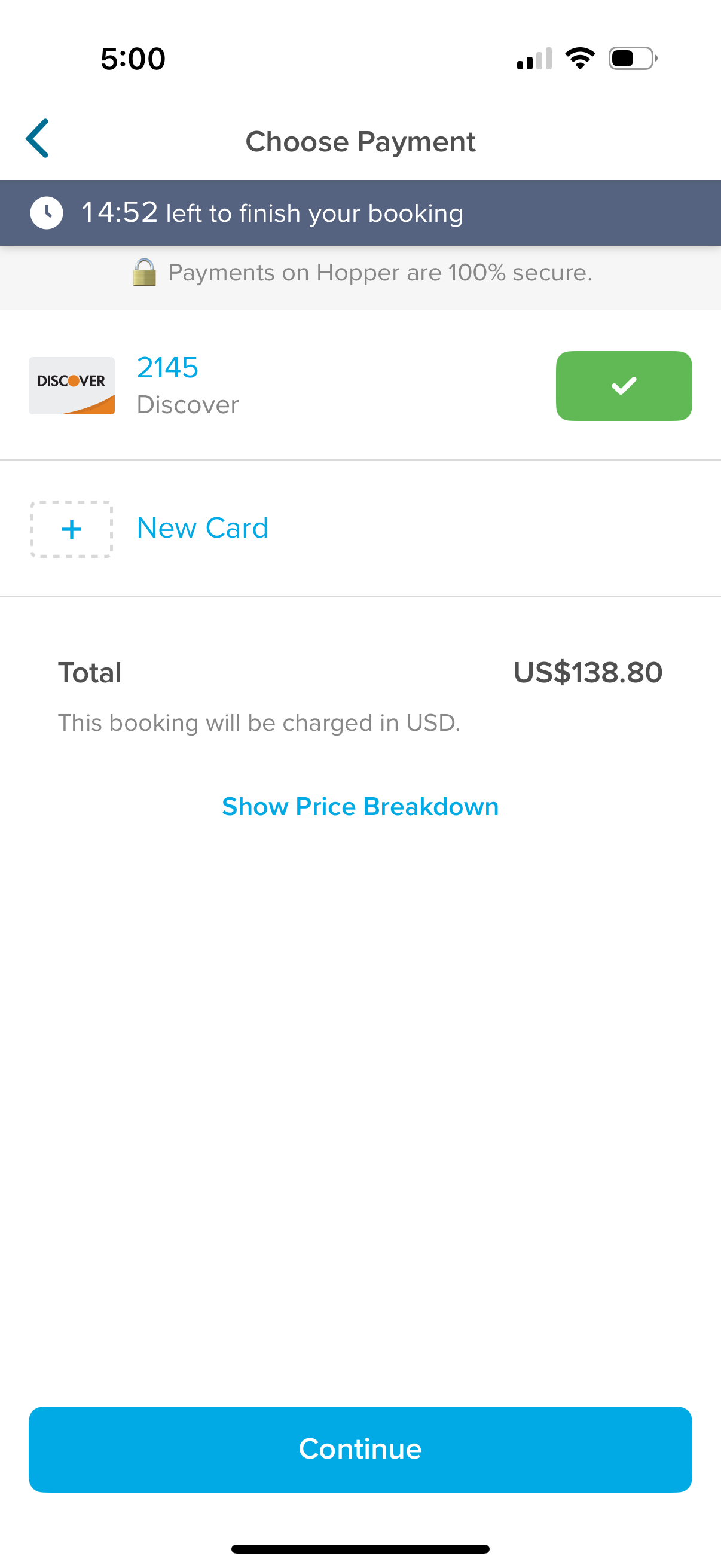Screen dimensions: 721x1568
Task: Tap the Discover card type label
Action: coord(188,405)
